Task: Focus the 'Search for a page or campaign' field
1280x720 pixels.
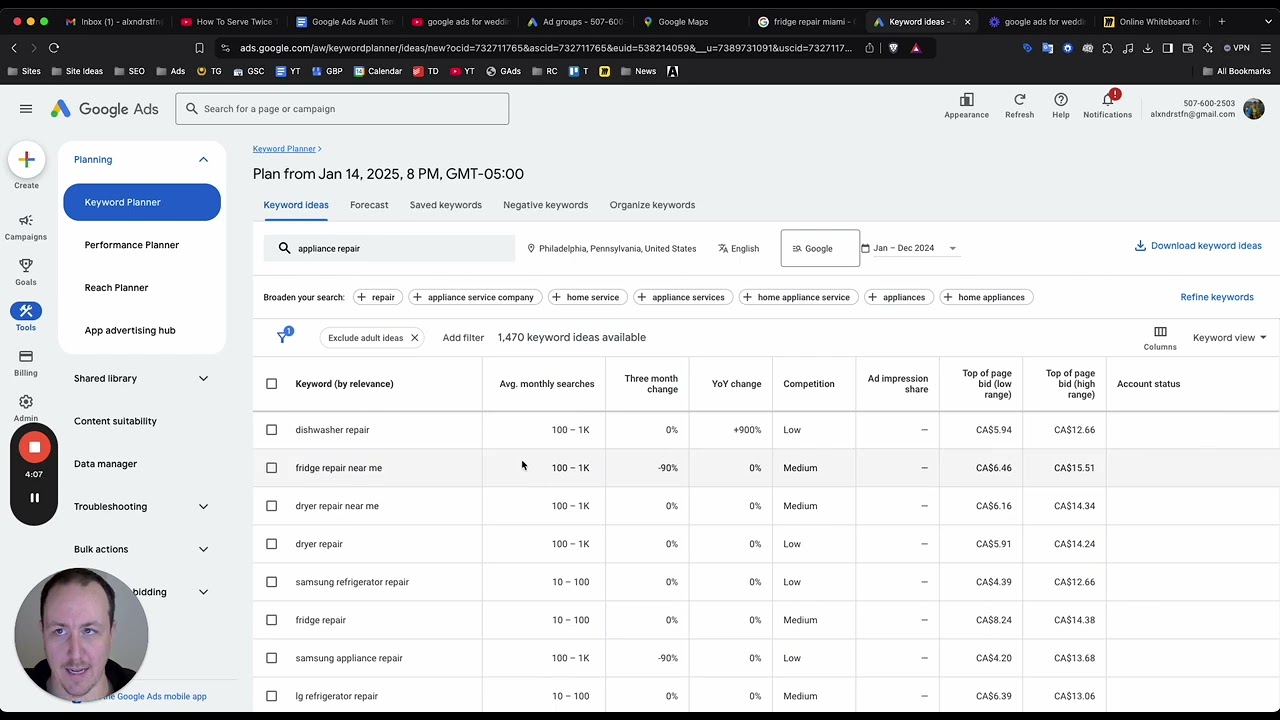Action: click(x=342, y=109)
